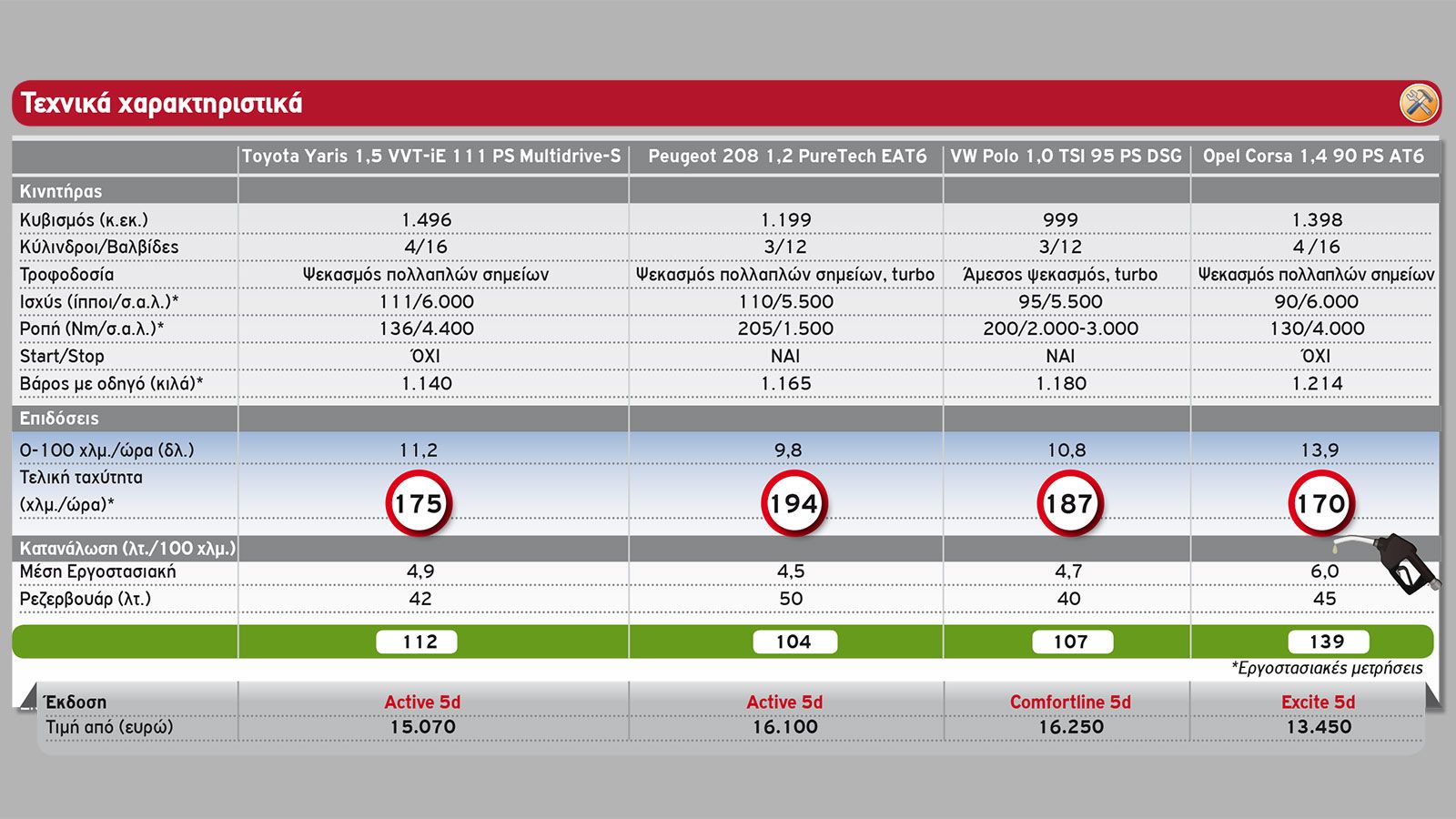Click the 110/5.500 power value
The width and height of the screenshot is (1456, 819).
786,301
